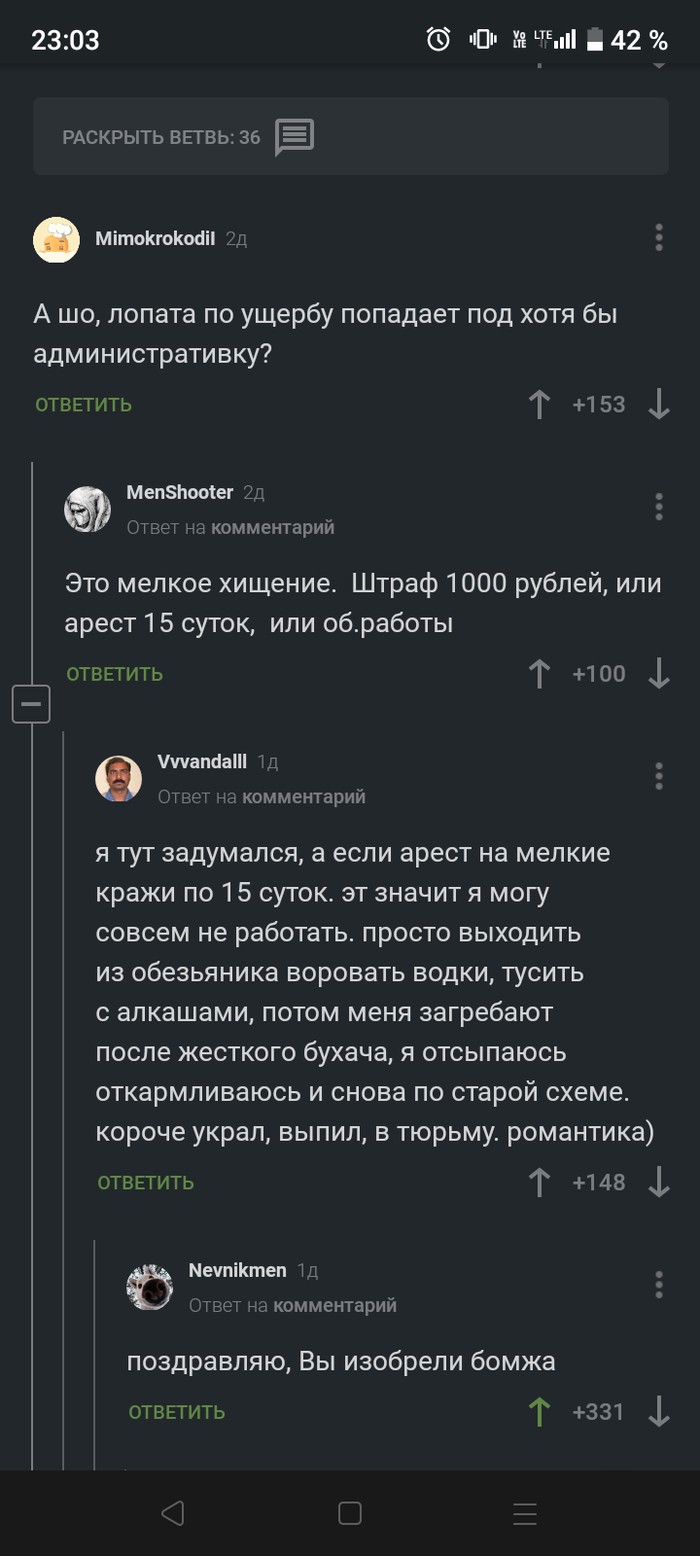Click the speech bubble icon next to РАСКРЫТЬ ВЕТВЬ
The width and height of the screenshot is (700, 1556).
click(x=295, y=137)
